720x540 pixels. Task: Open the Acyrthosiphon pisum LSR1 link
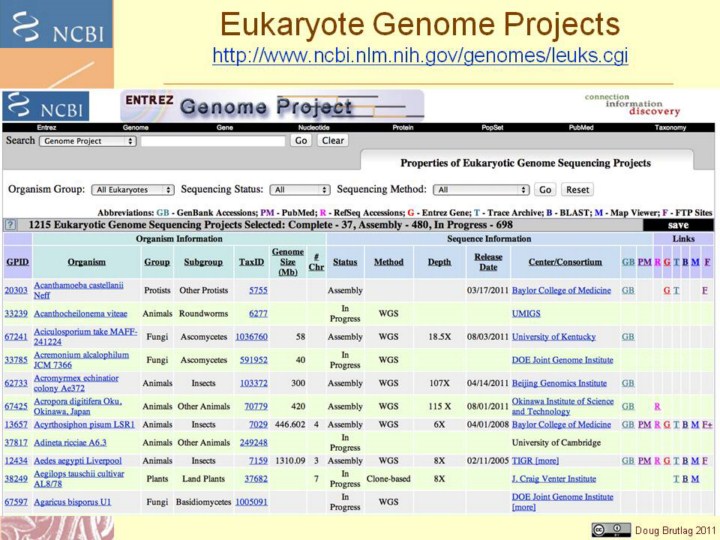click(84, 424)
